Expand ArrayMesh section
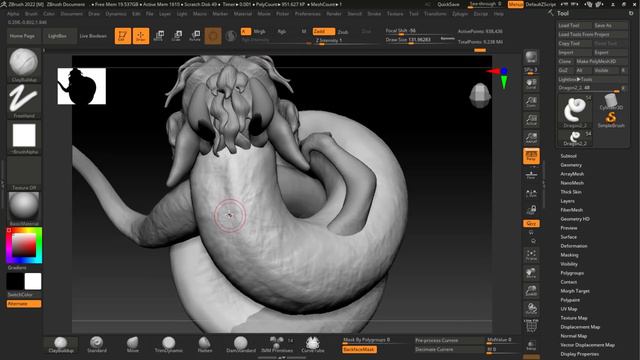This screenshot has height=360, width=640. point(572,174)
